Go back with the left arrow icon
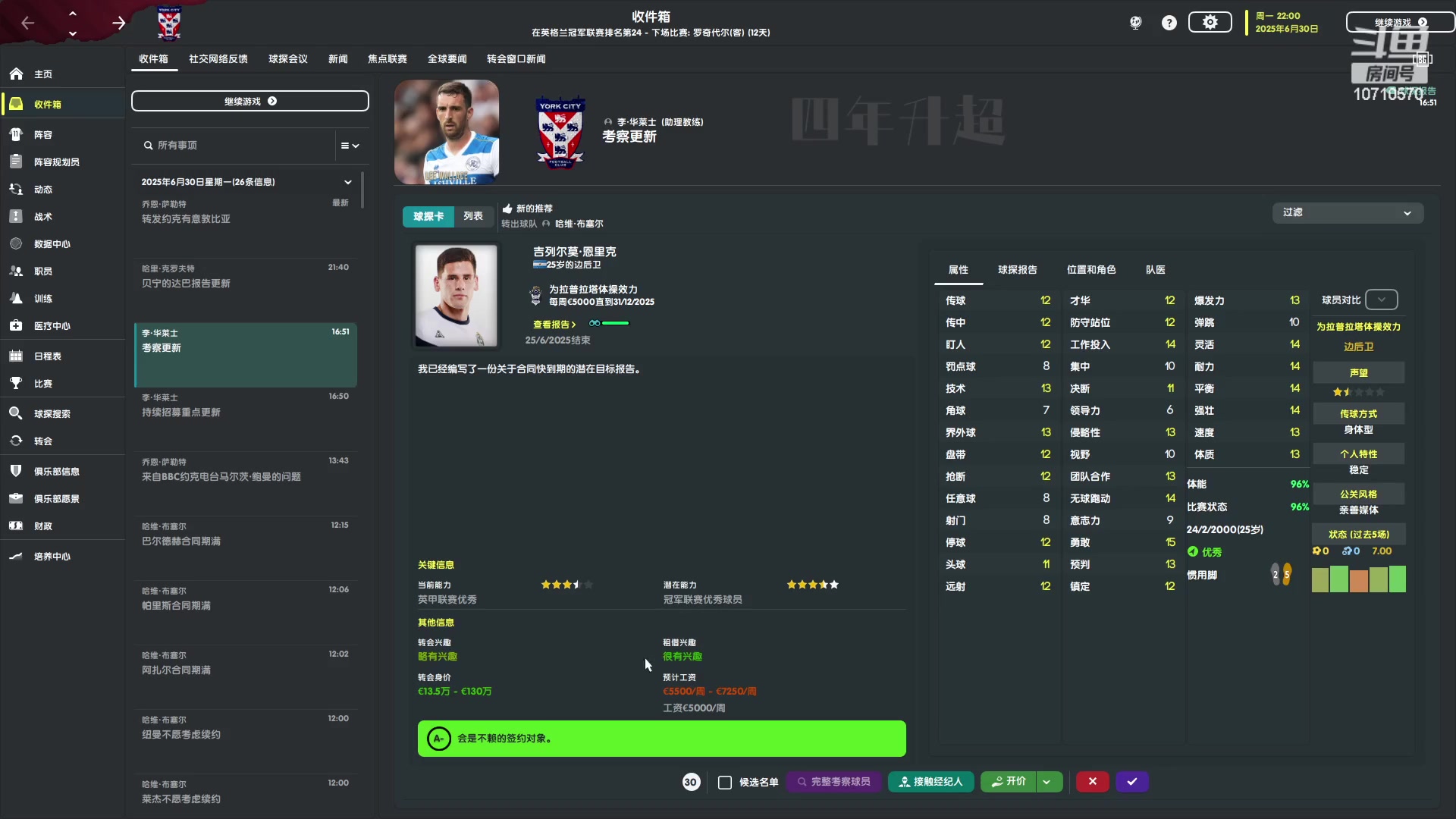This screenshot has height=819, width=1456. 28,23
